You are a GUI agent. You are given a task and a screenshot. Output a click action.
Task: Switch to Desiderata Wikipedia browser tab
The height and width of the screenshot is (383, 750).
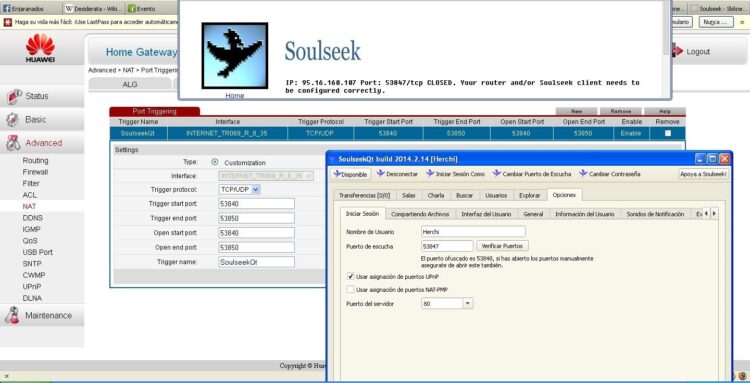tap(94, 8)
